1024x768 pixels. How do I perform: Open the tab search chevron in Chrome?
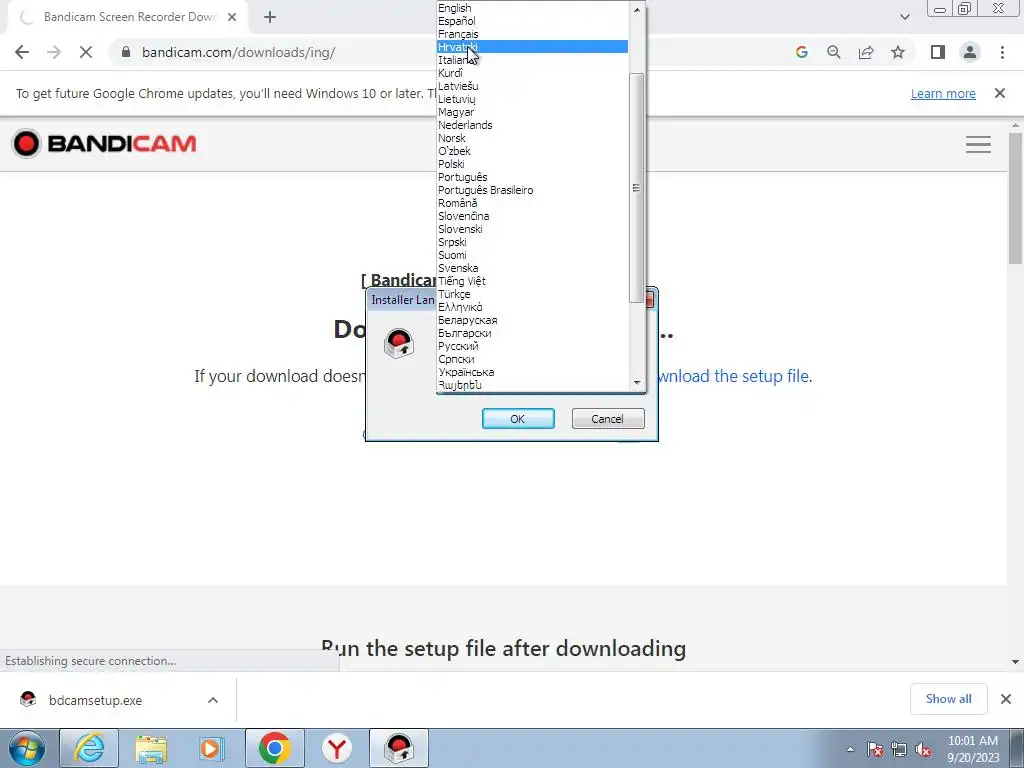904,17
